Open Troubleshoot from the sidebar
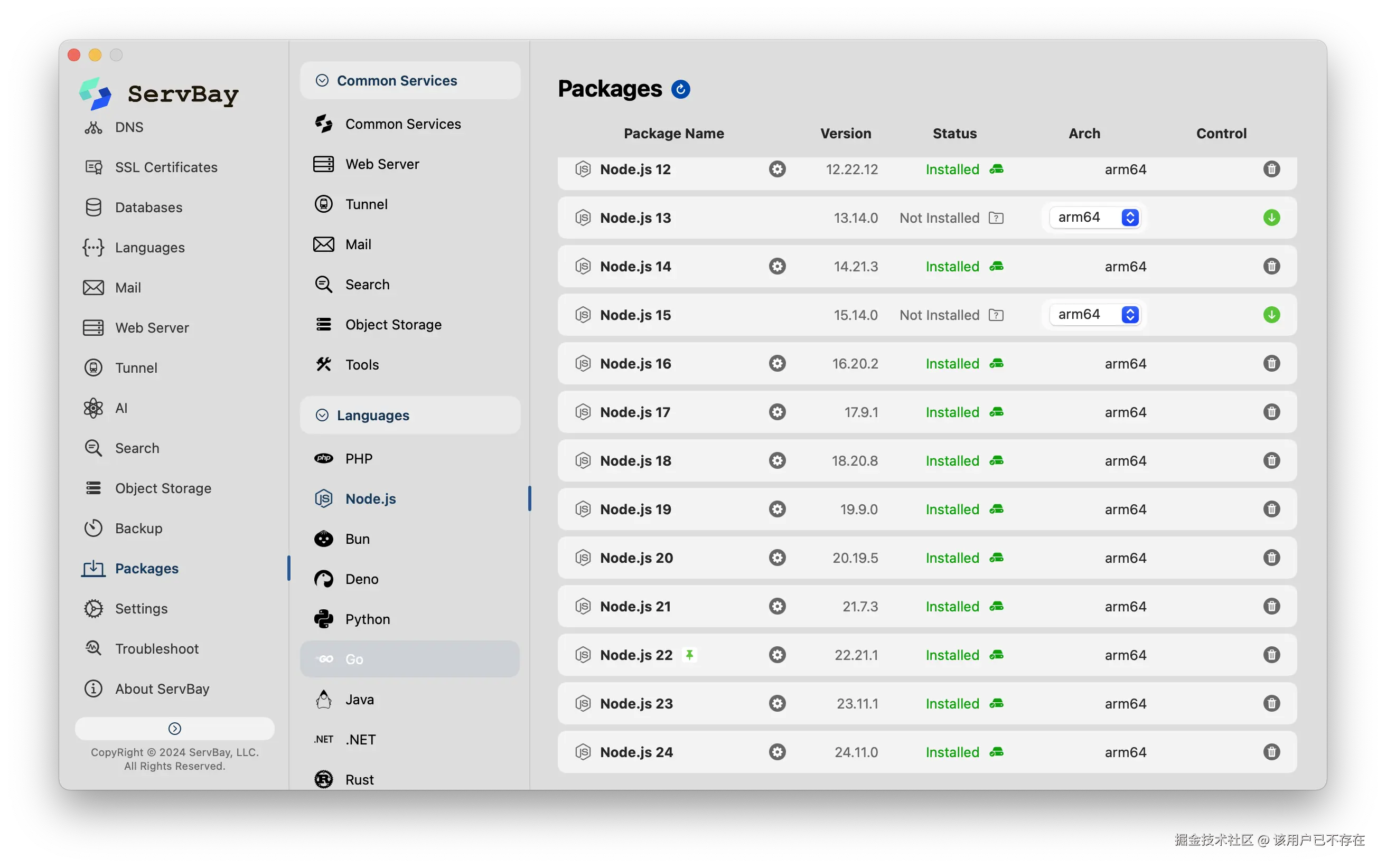 [156, 649]
